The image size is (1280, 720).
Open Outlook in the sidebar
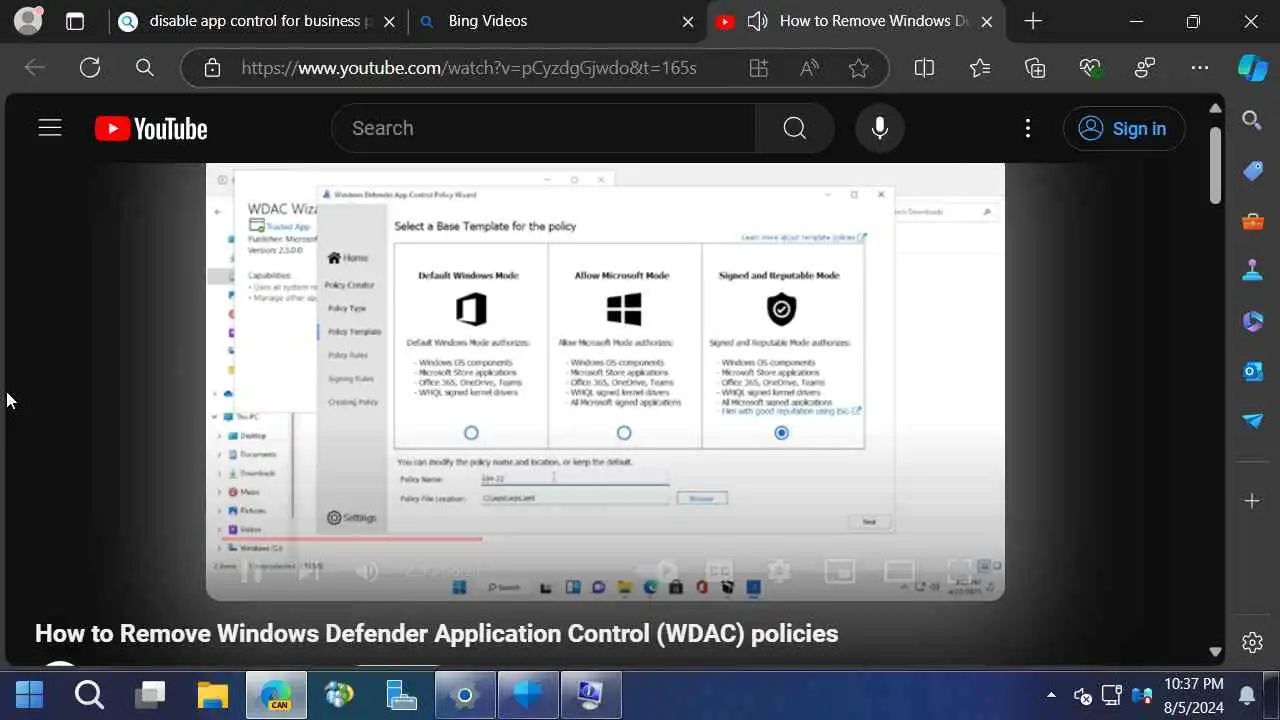[1253, 371]
